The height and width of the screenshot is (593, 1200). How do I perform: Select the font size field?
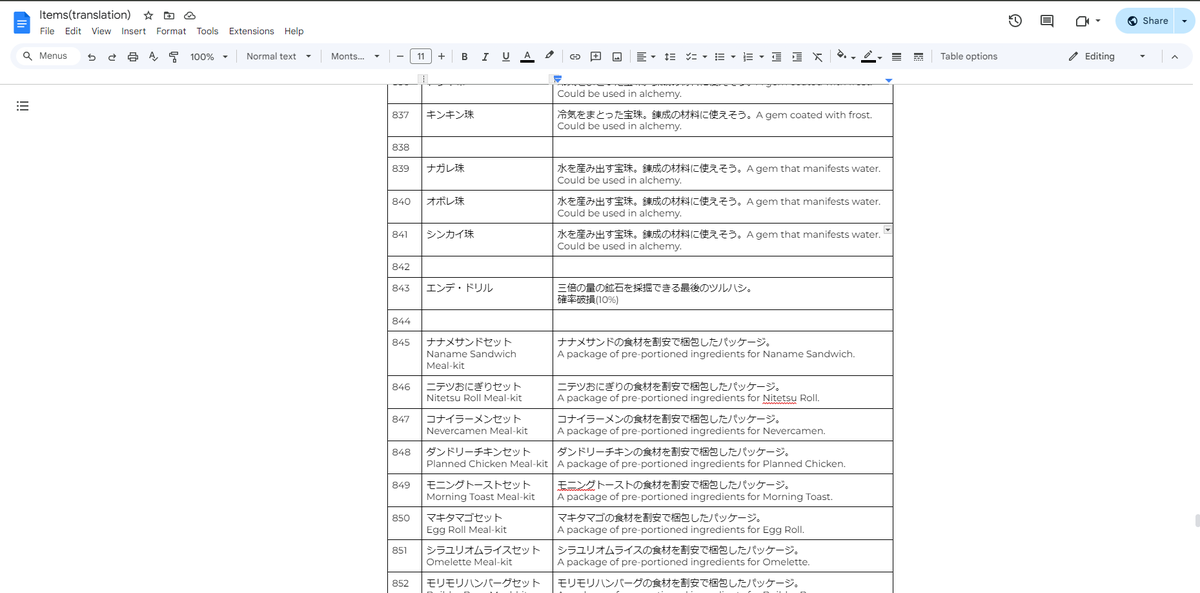(x=420, y=56)
